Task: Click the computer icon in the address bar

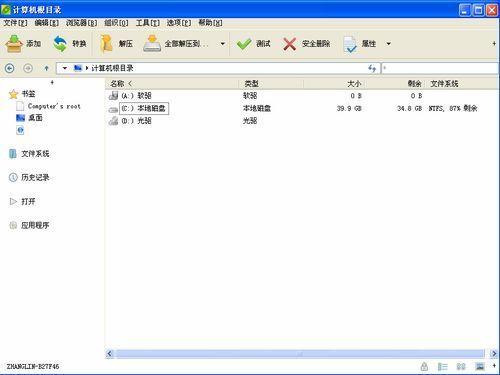Action: pos(78,68)
